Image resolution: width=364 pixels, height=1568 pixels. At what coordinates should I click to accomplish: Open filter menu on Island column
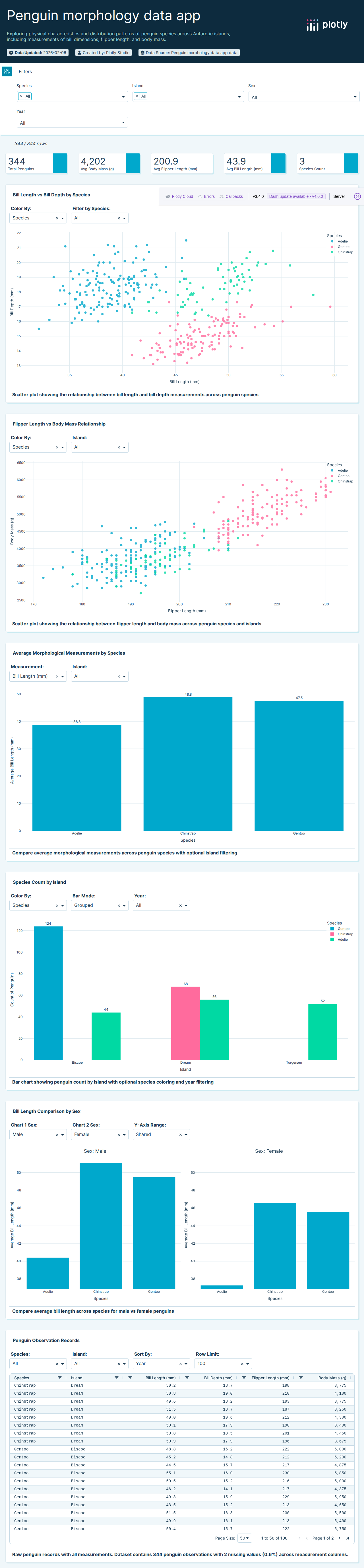[116, 1378]
